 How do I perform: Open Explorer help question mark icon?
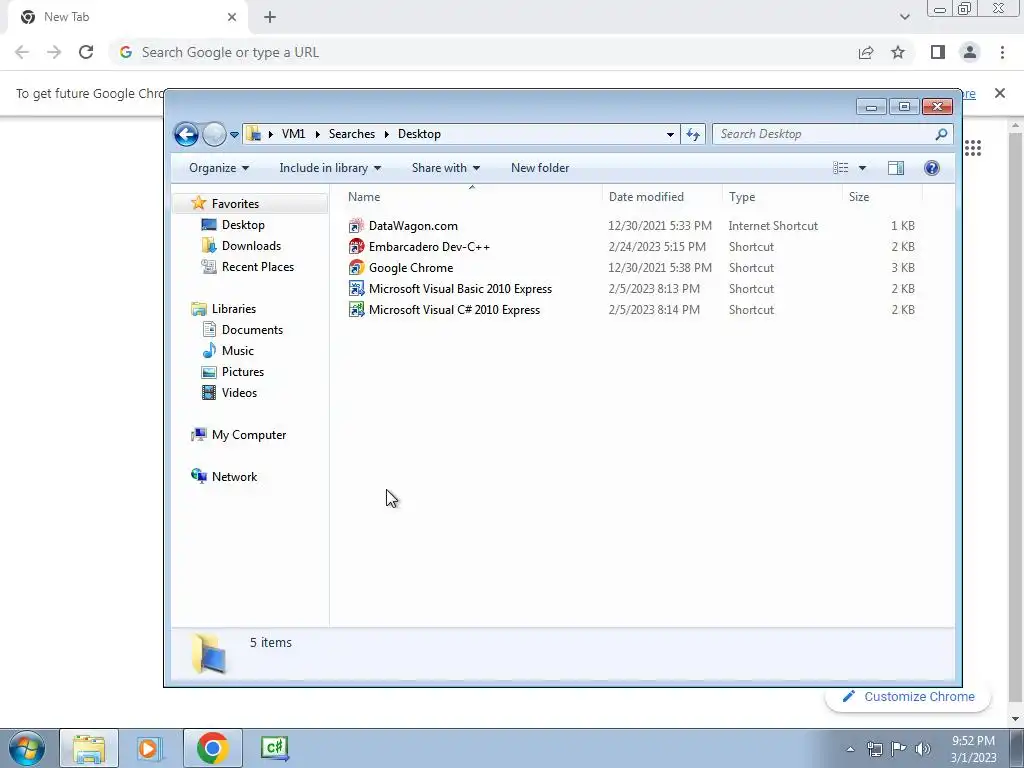932,168
